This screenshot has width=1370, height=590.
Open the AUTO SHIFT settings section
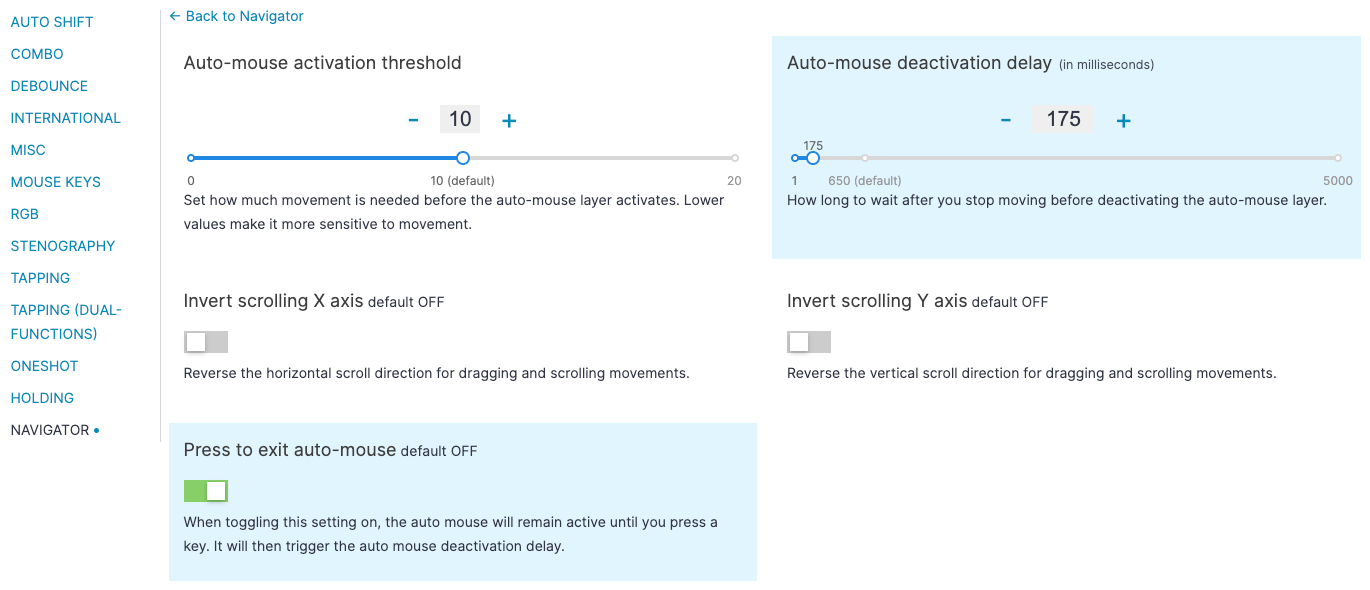[51, 22]
